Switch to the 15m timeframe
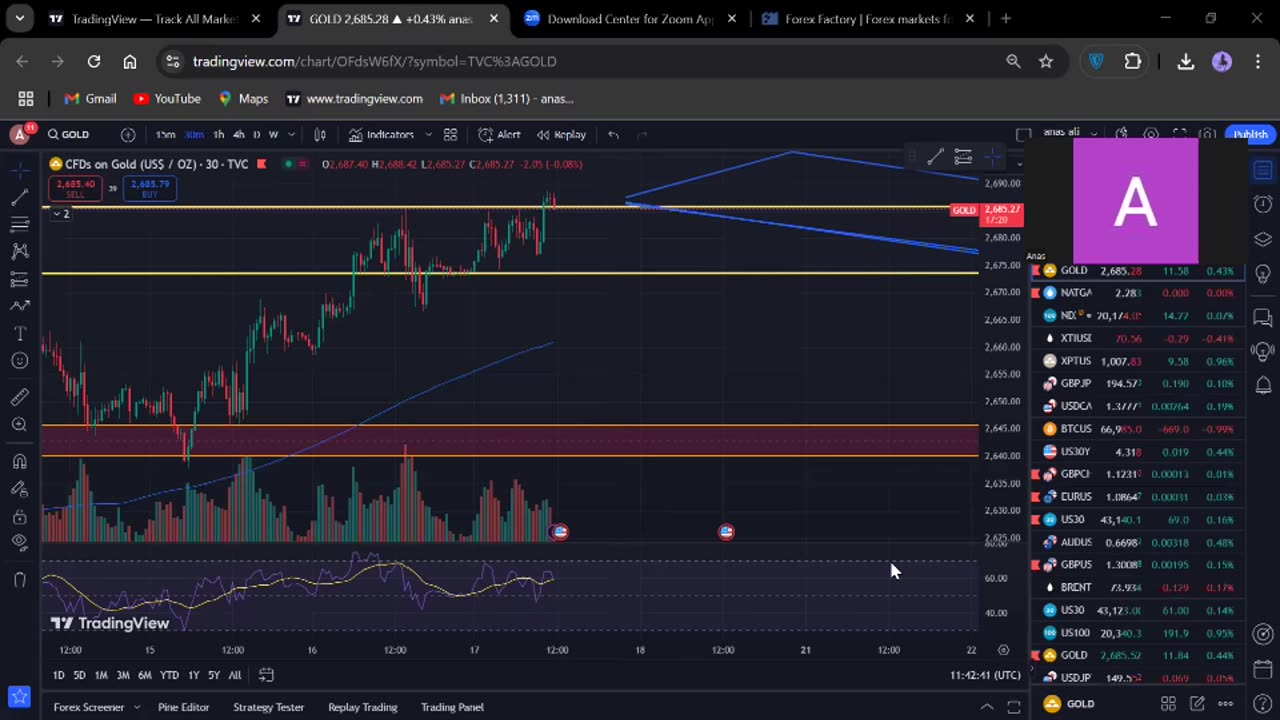The height and width of the screenshot is (720, 1280). click(x=165, y=134)
